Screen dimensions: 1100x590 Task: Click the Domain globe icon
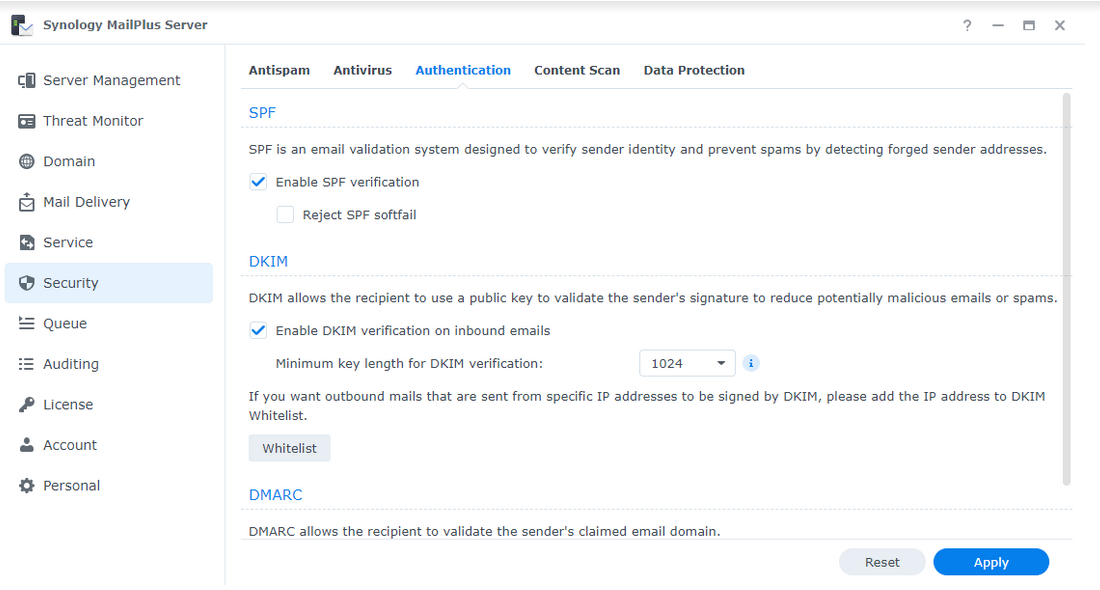coord(27,161)
